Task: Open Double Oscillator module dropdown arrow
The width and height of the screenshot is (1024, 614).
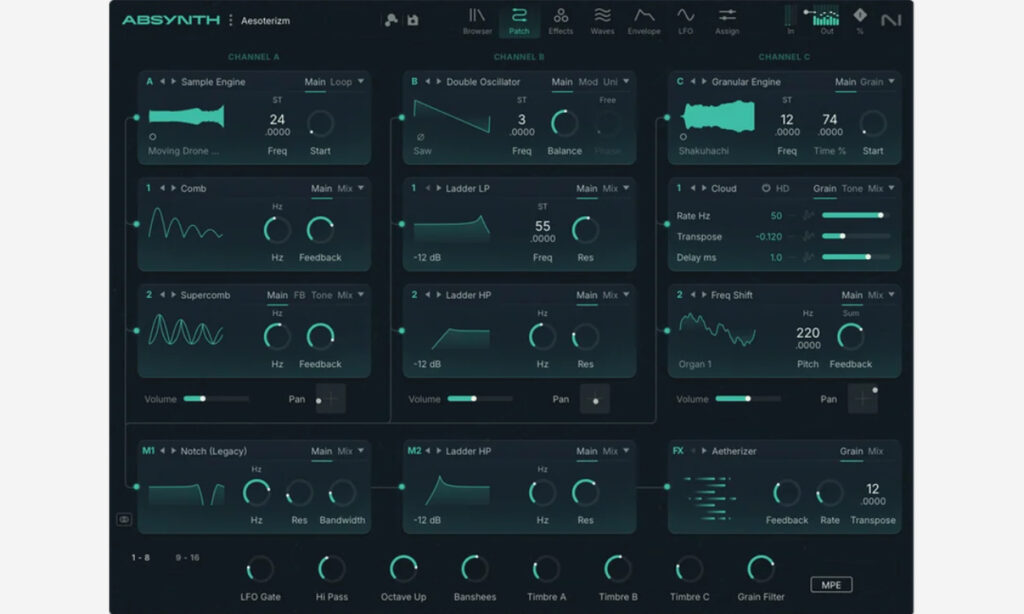Action: coord(626,82)
